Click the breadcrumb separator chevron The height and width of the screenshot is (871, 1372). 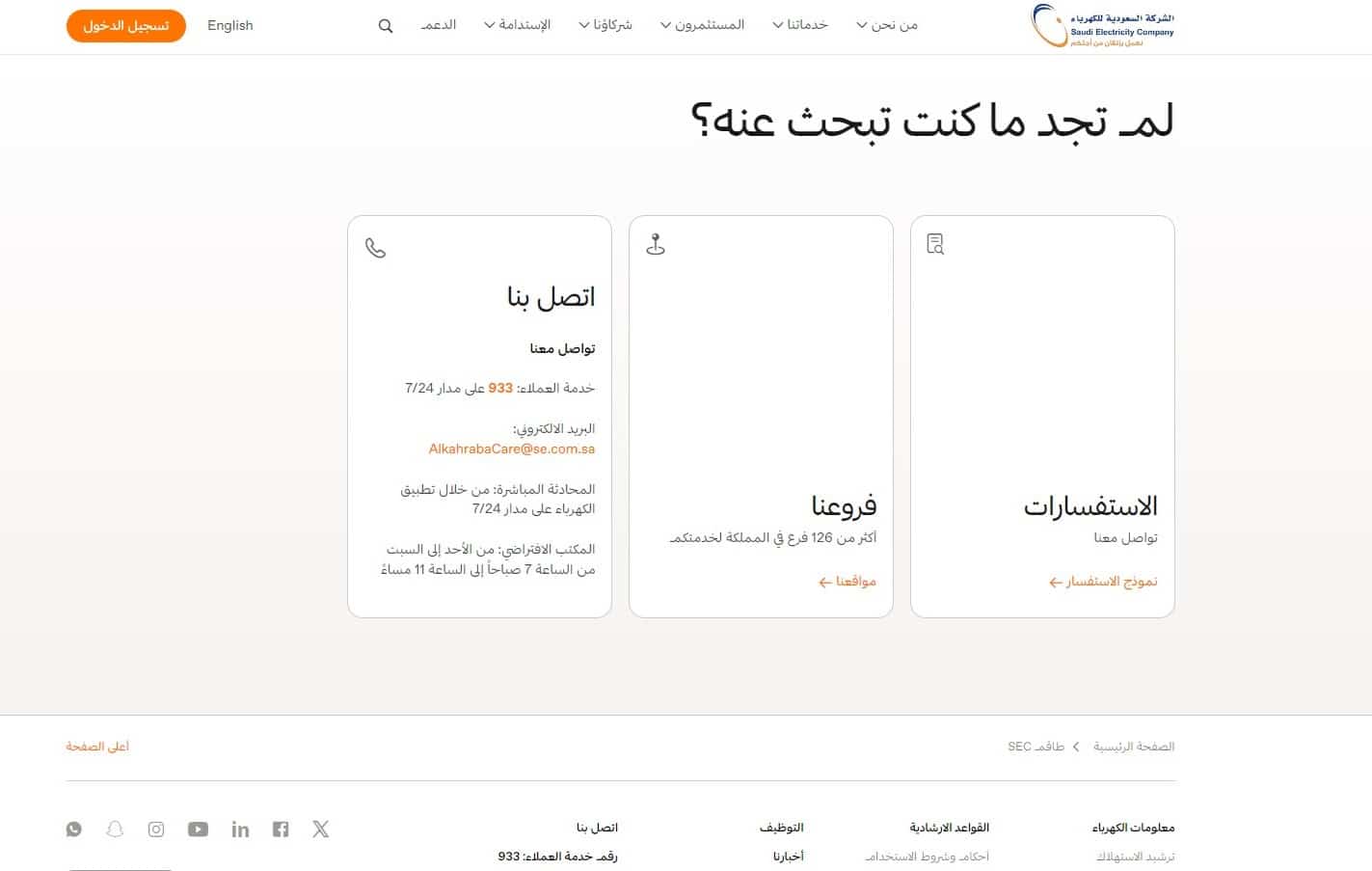(x=1077, y=747)
